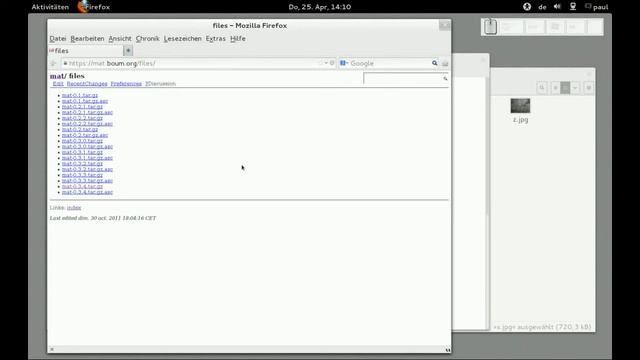This screenshot has width=640, height=360.
Task: Open the volume icon in top panel
Action: pos(557,7)
